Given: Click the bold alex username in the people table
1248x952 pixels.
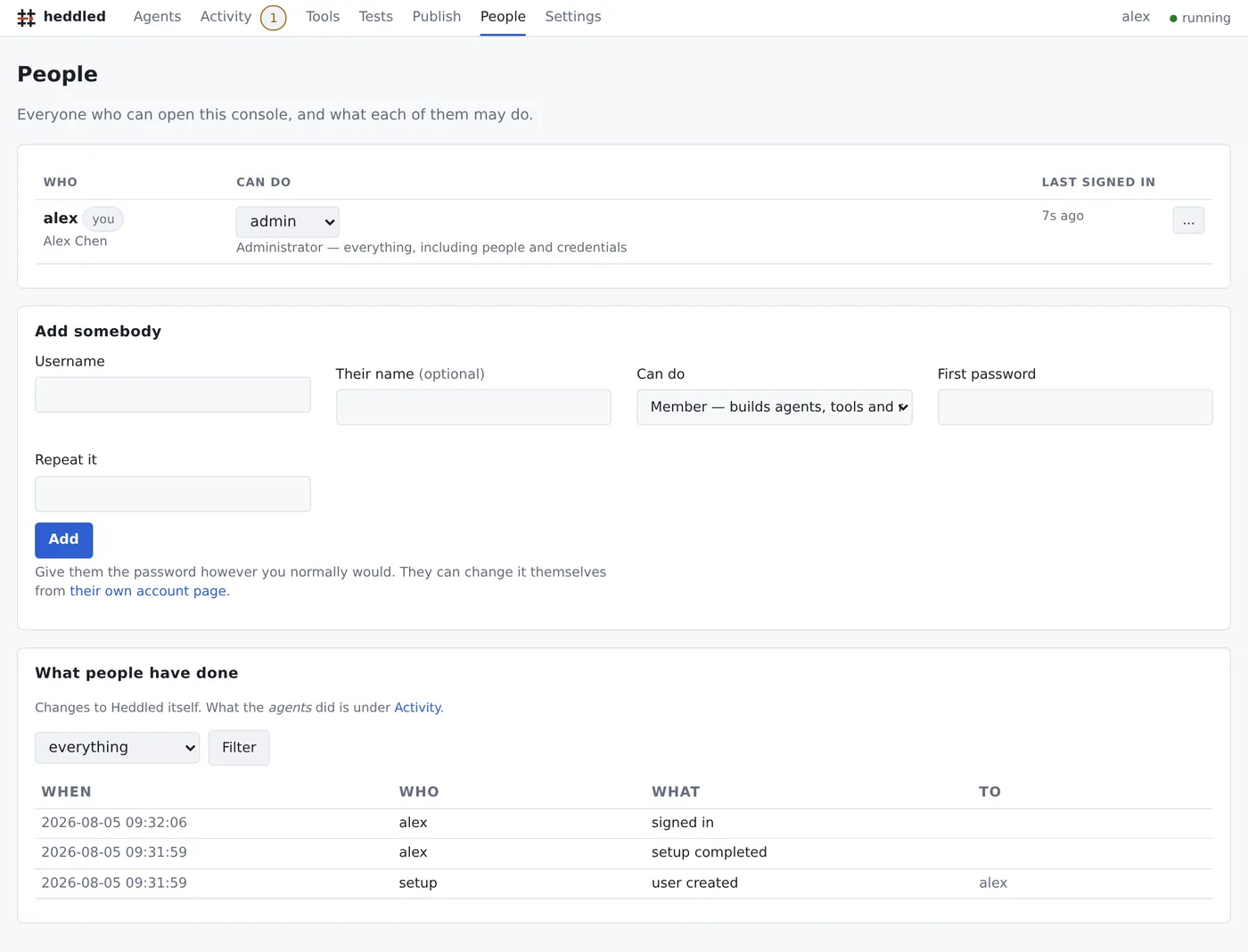Looking at the screenshot, I should coord(61,218).
